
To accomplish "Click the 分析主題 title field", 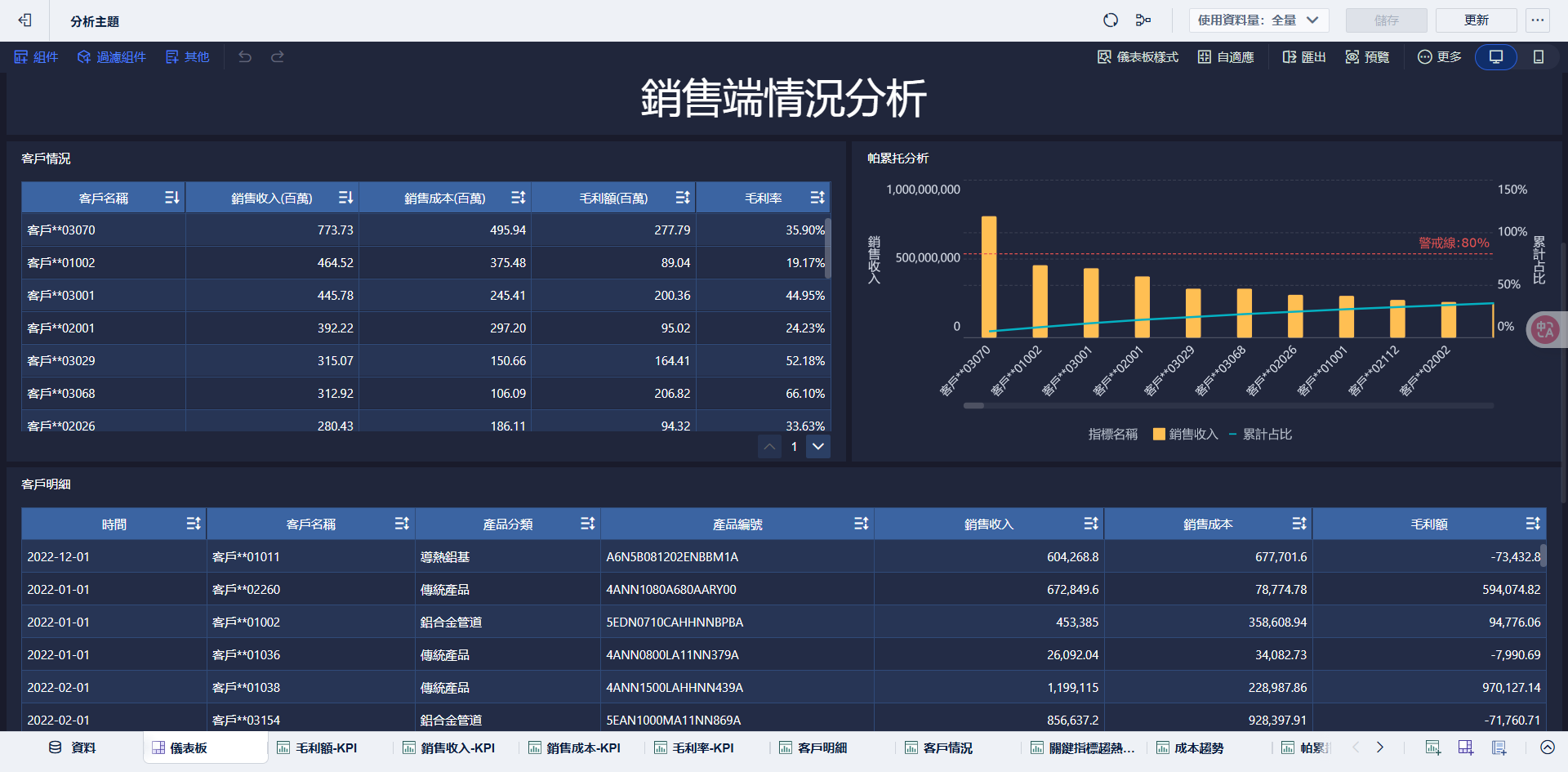I will tap(95, 21).
